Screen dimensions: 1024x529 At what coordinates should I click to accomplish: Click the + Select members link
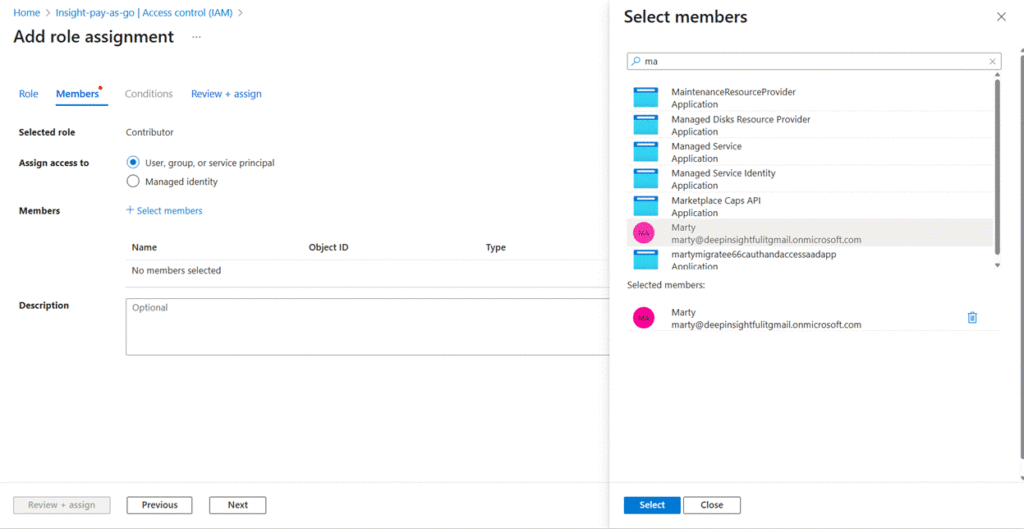pos(164,211)
